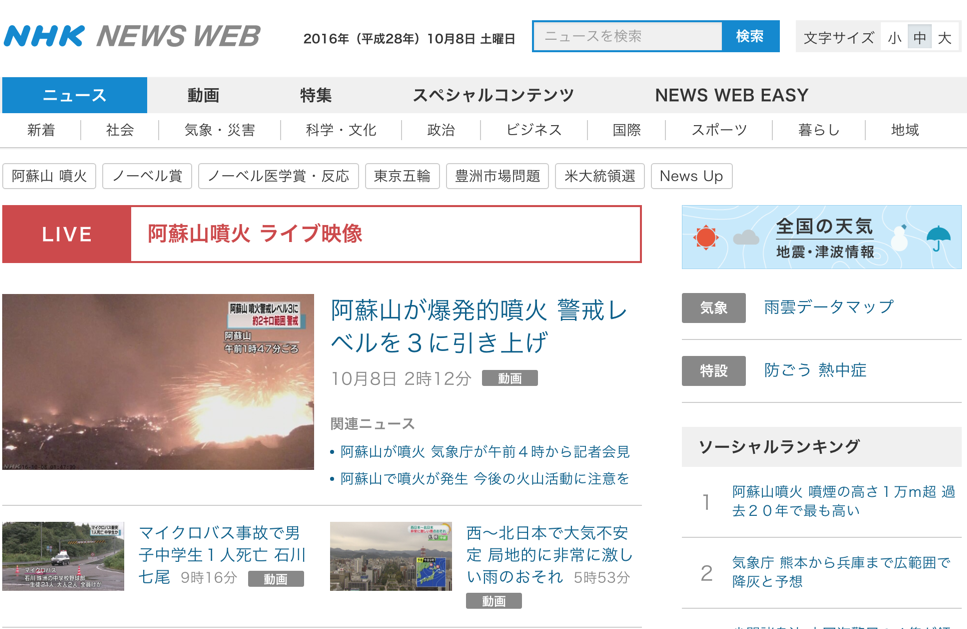Click the sun icon in the weather banner

706,236
